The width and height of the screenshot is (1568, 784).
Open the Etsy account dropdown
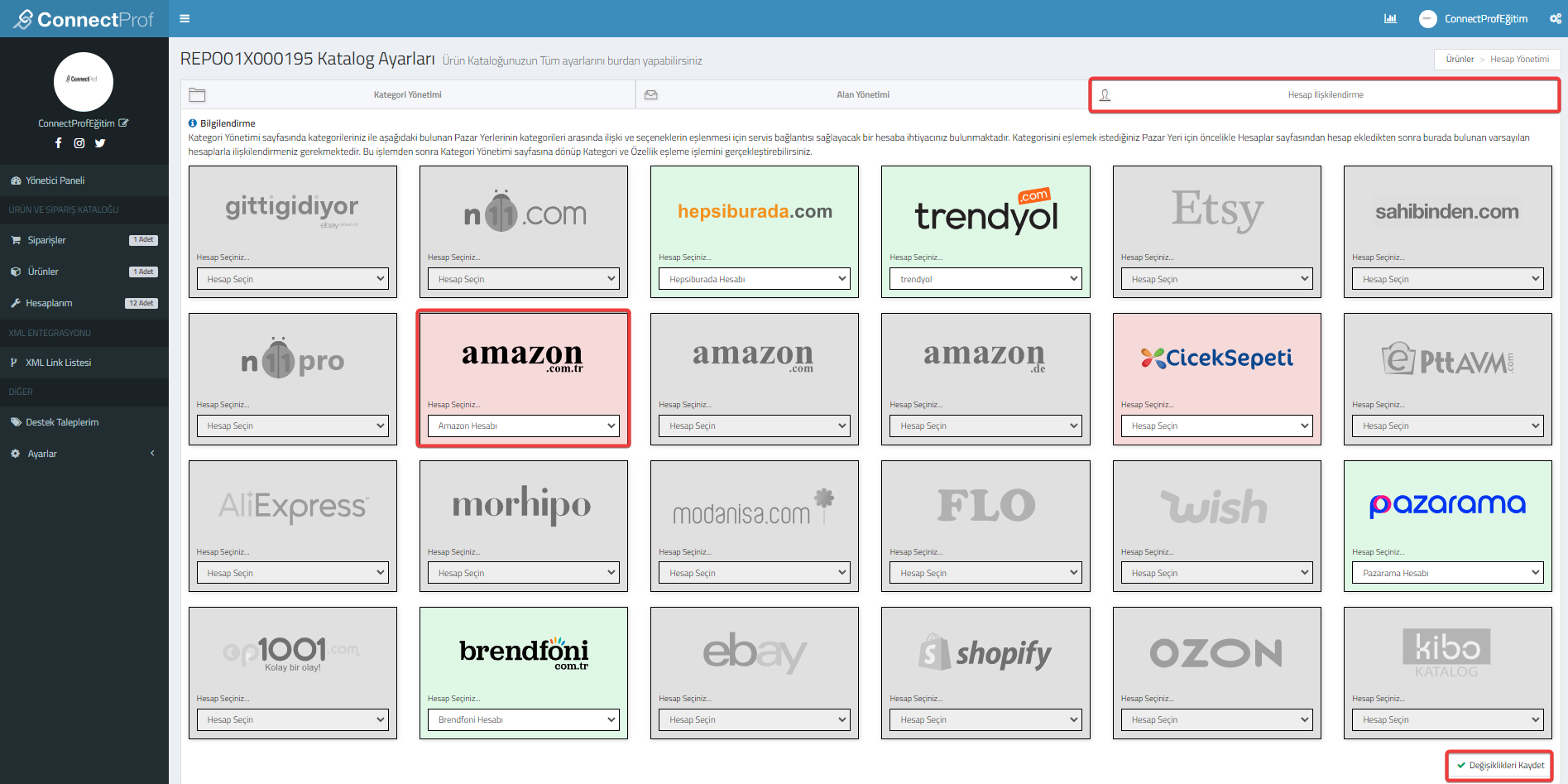coord(1217,279)
